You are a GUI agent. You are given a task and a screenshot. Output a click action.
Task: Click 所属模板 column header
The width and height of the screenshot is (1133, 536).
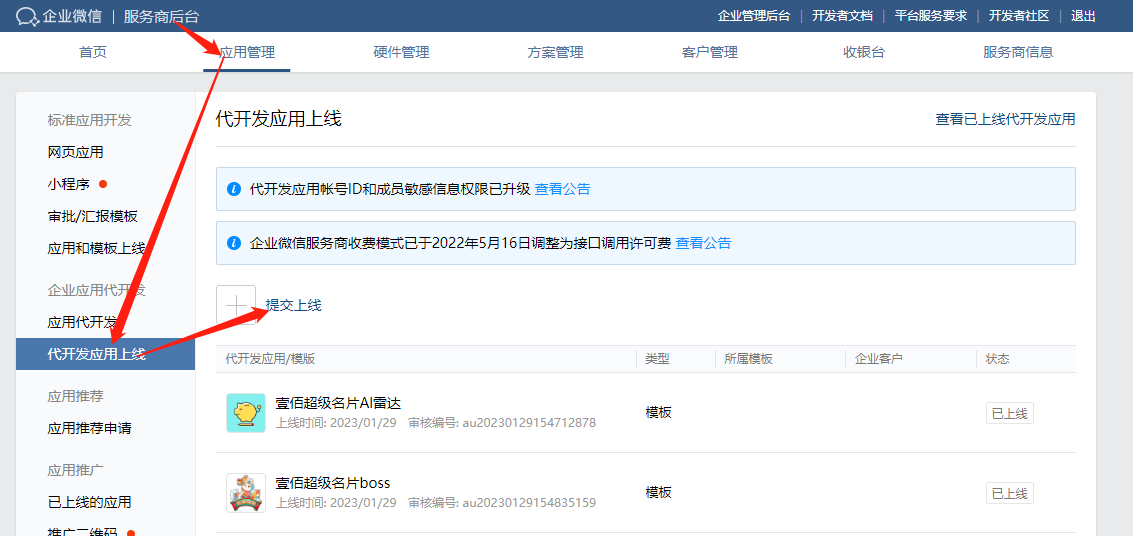point(749,358)
